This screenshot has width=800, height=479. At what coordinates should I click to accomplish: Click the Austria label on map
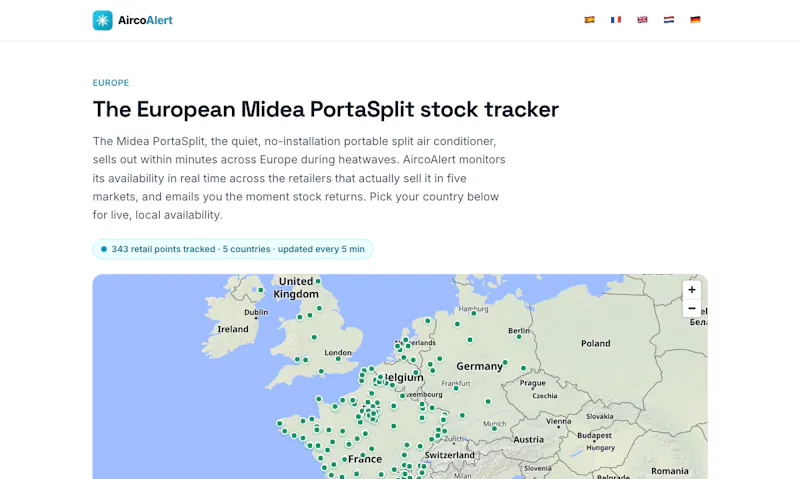[x=528, y=440]
